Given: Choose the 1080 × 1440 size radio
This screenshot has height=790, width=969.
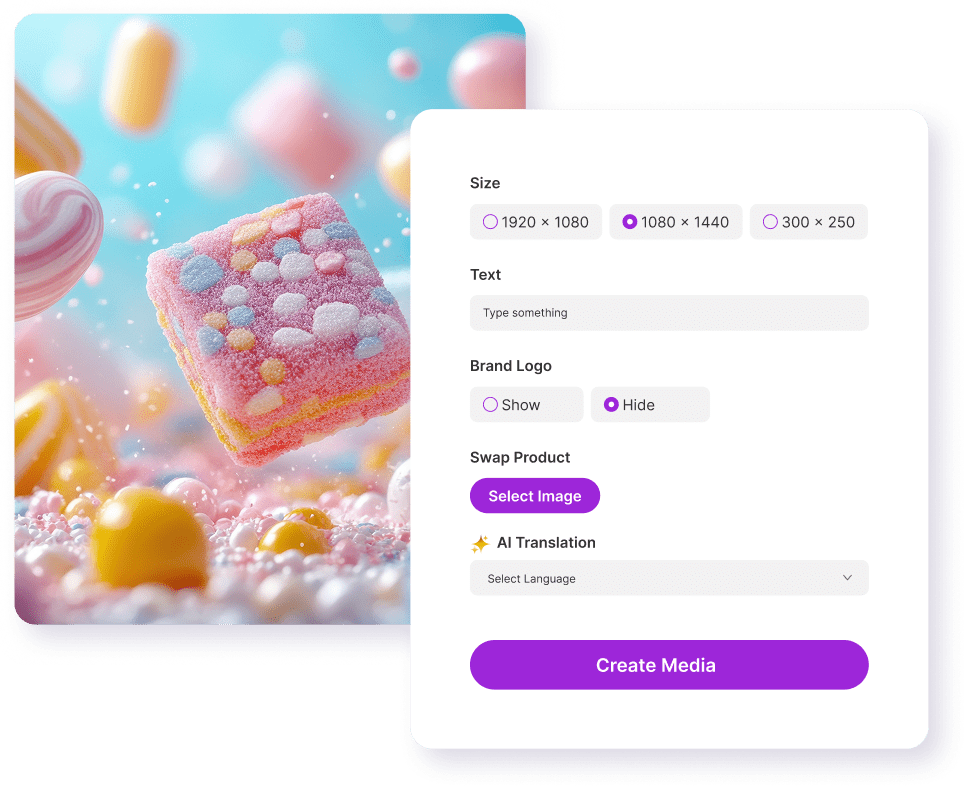Looking at the screenshot, I should 675,222.
